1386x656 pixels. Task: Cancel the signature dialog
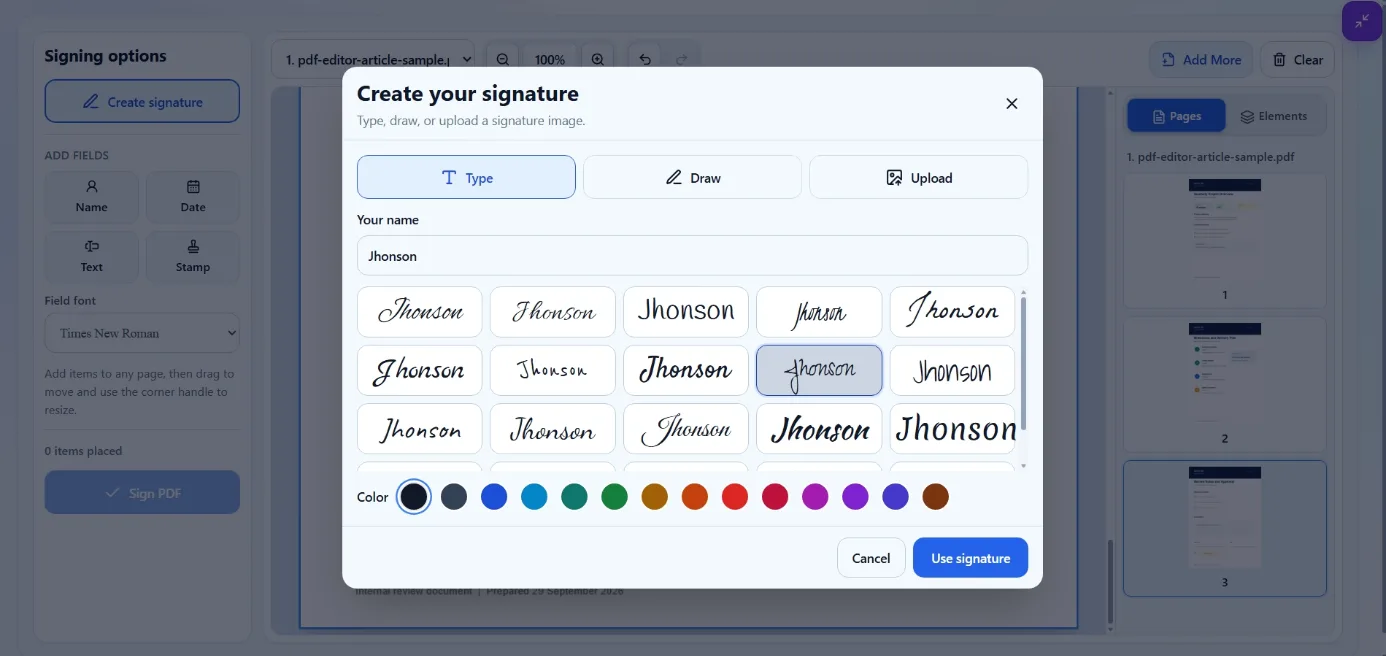871,558
